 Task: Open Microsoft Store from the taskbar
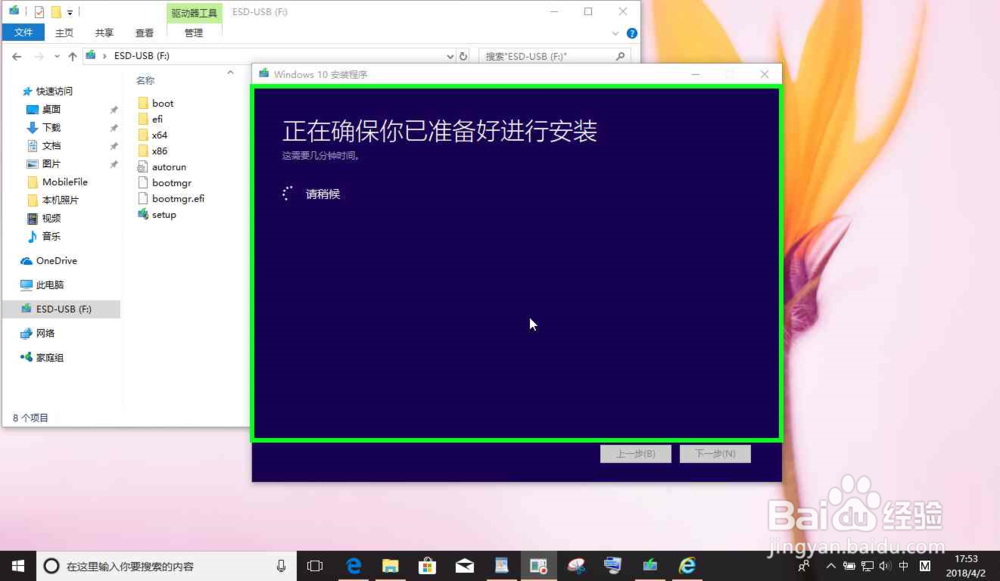[427, 565]
